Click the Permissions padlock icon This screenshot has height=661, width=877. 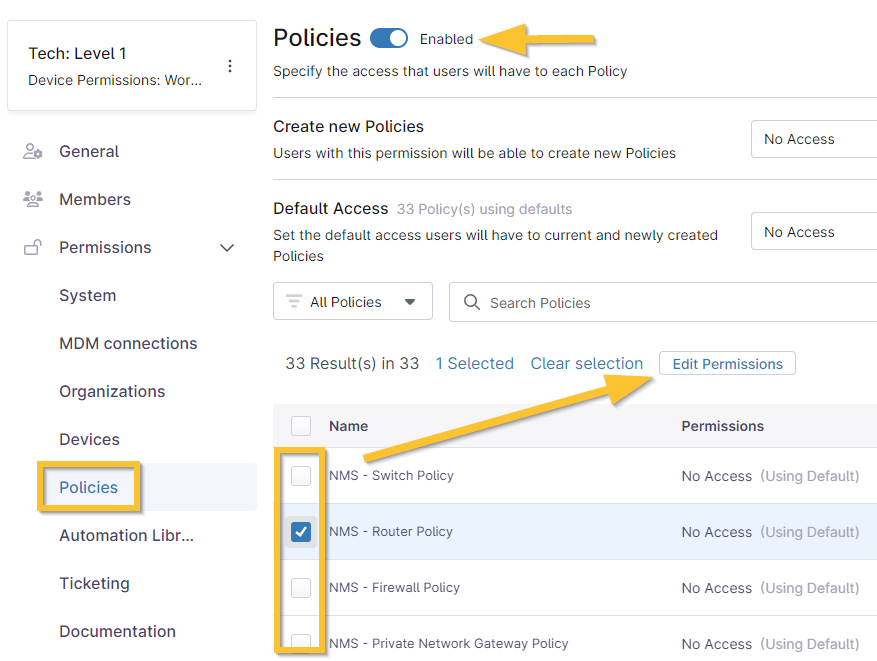point(33,248)
